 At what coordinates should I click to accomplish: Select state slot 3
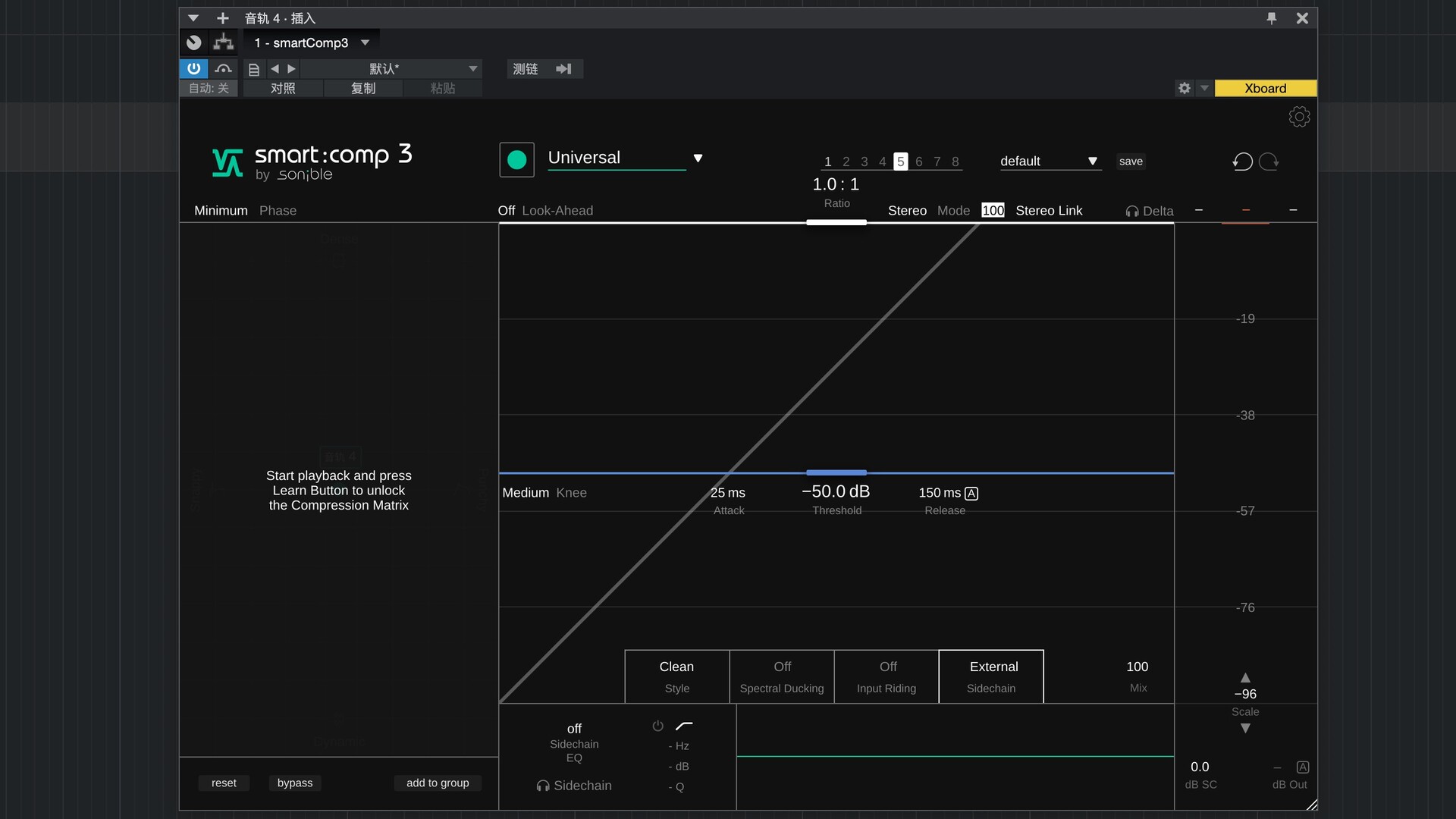coord(864,162)
